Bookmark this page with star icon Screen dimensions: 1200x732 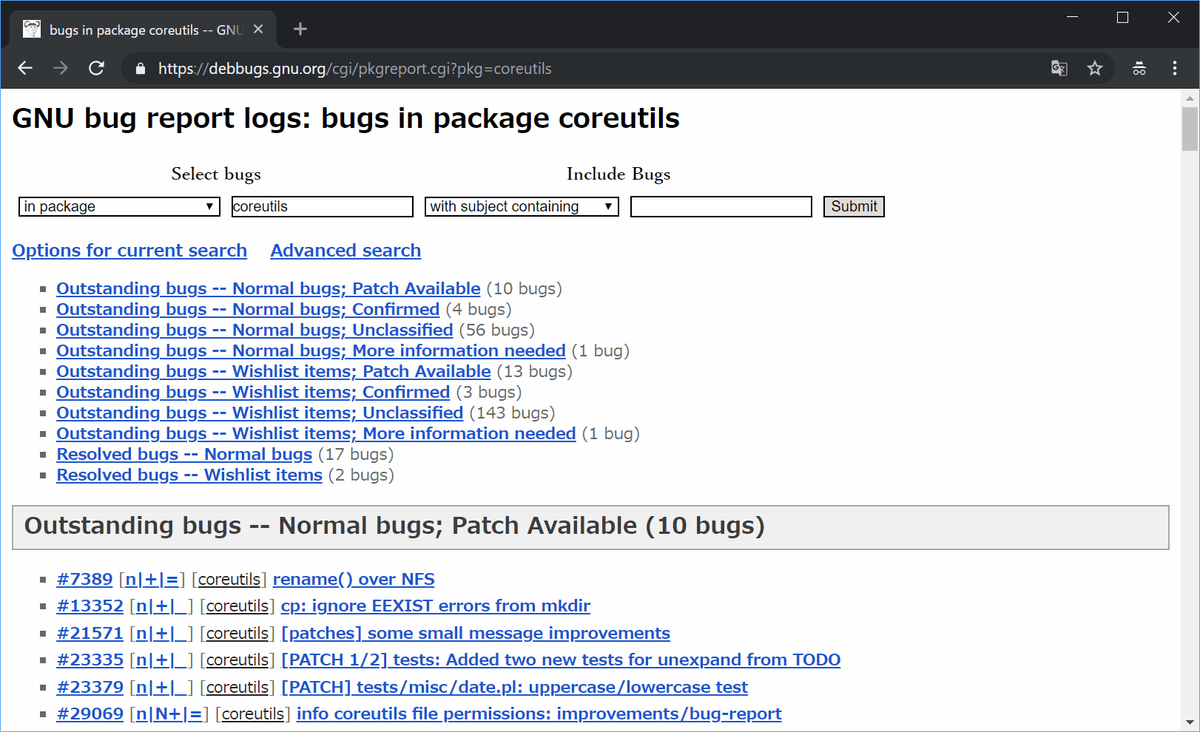1095,69
